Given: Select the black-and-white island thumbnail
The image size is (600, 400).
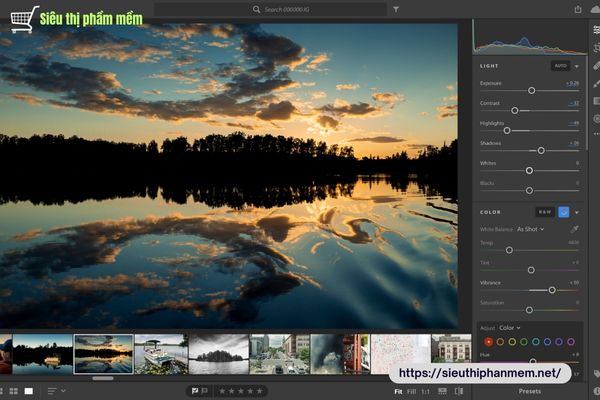Looking at the screenshot, I should (218, 354).
